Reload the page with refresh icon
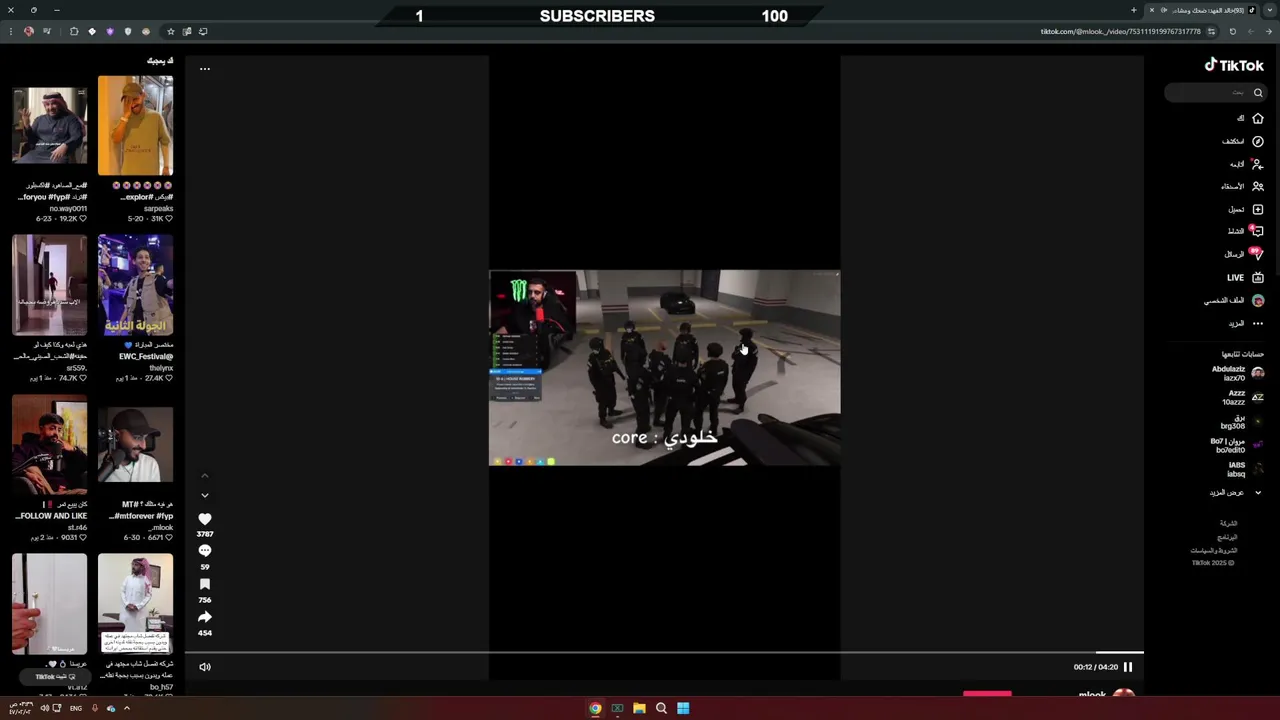 point(1233,31)
